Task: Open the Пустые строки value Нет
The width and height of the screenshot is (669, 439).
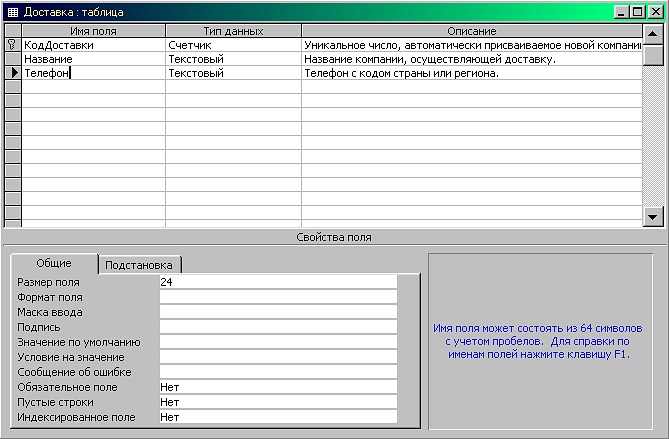Action: coord(278,402)
